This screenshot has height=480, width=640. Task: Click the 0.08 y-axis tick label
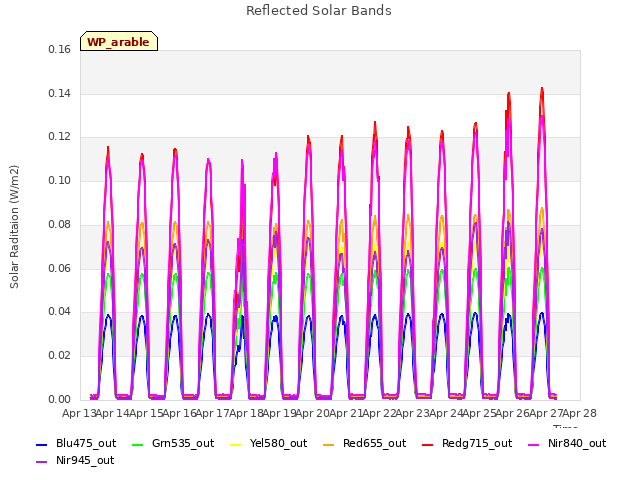click(60, 224)
